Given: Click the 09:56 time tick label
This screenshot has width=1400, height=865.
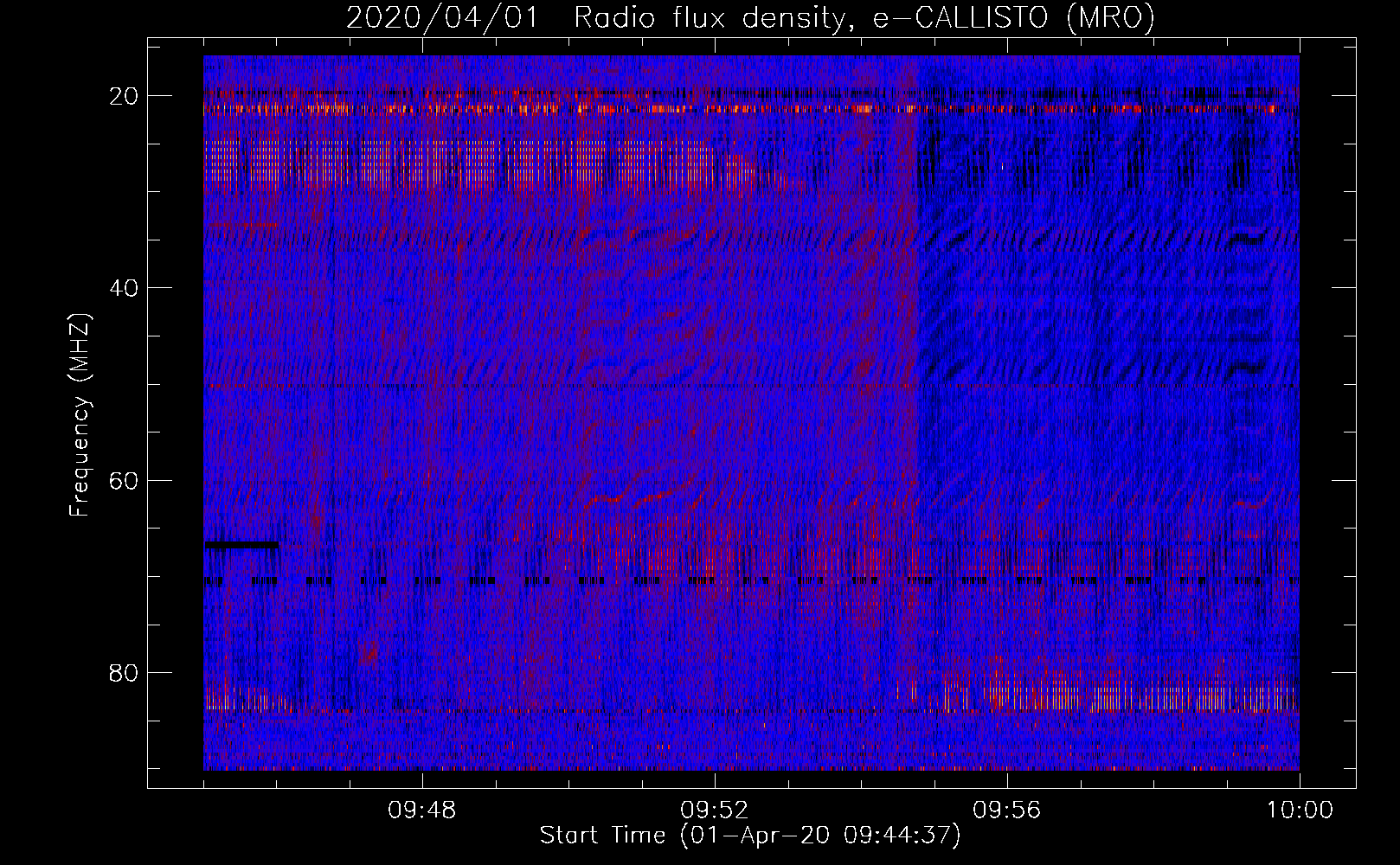Looking at the screenshot, I should (x=1006, y=811).
